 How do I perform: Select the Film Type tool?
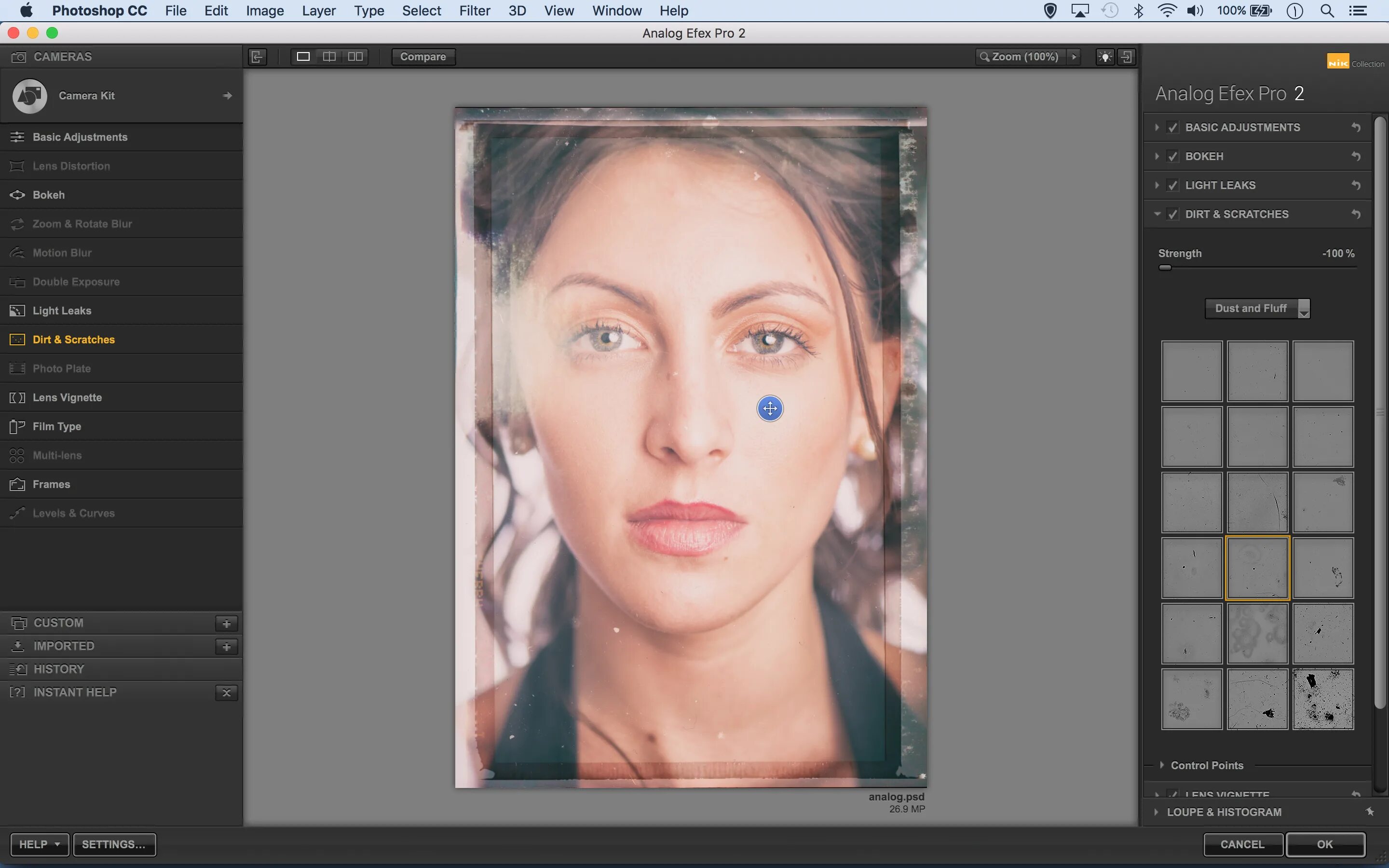point(56,426)
